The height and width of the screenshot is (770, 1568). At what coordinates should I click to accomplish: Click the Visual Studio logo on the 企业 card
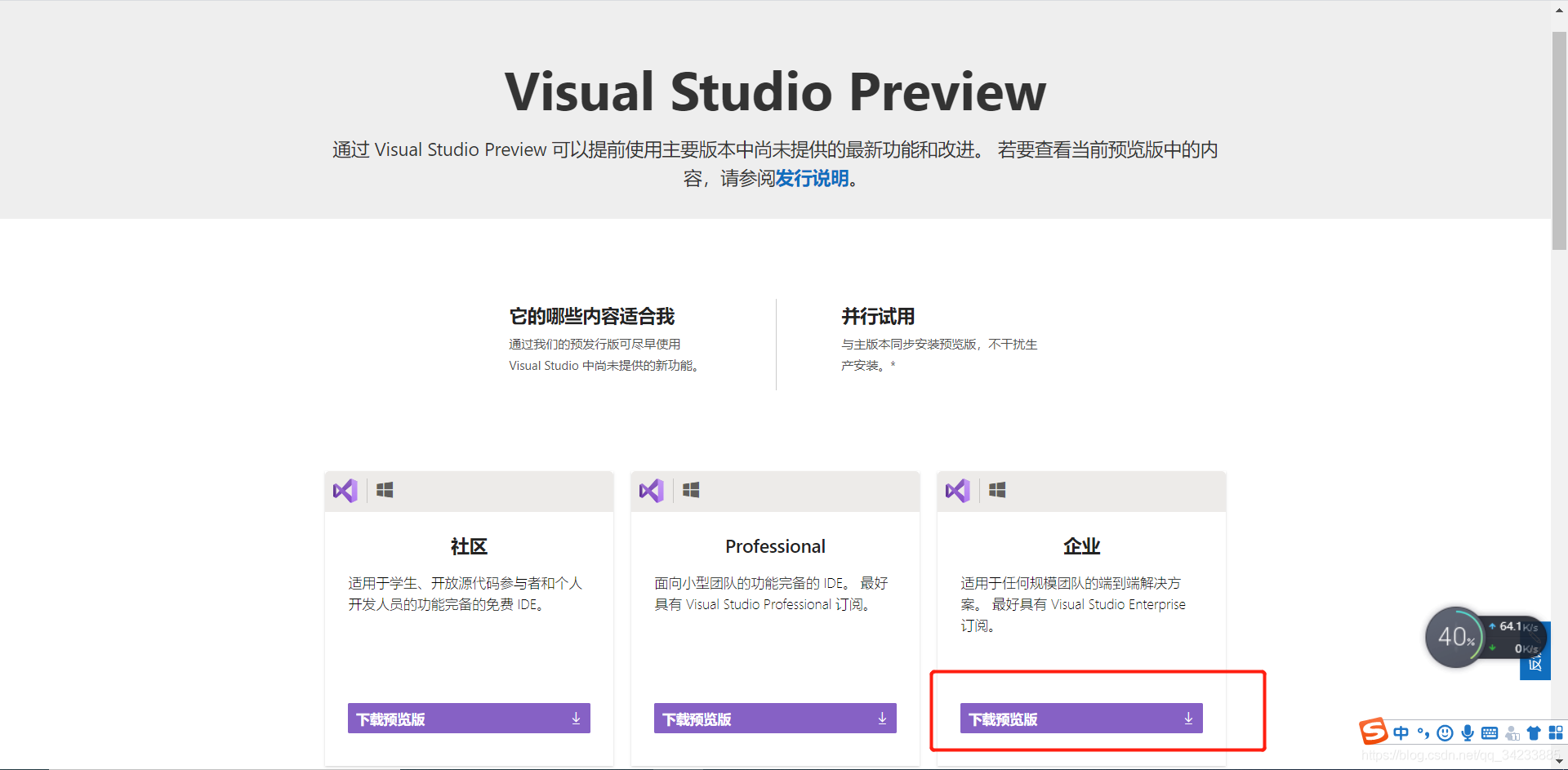click(x=958, y=491)
